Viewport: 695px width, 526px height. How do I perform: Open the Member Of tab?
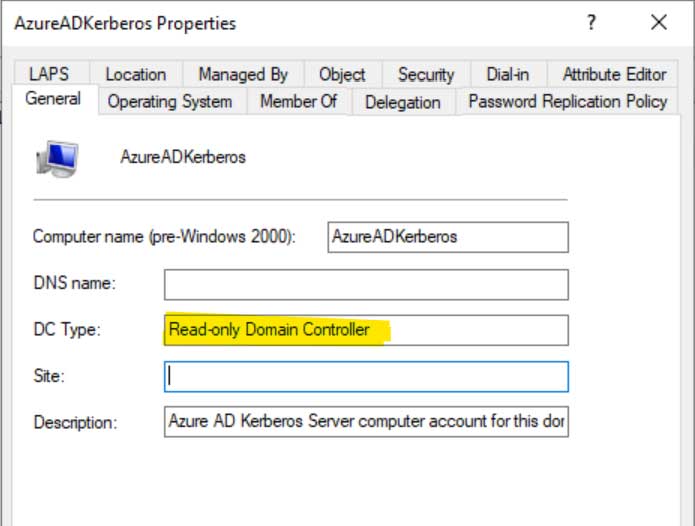click(298, 101)
